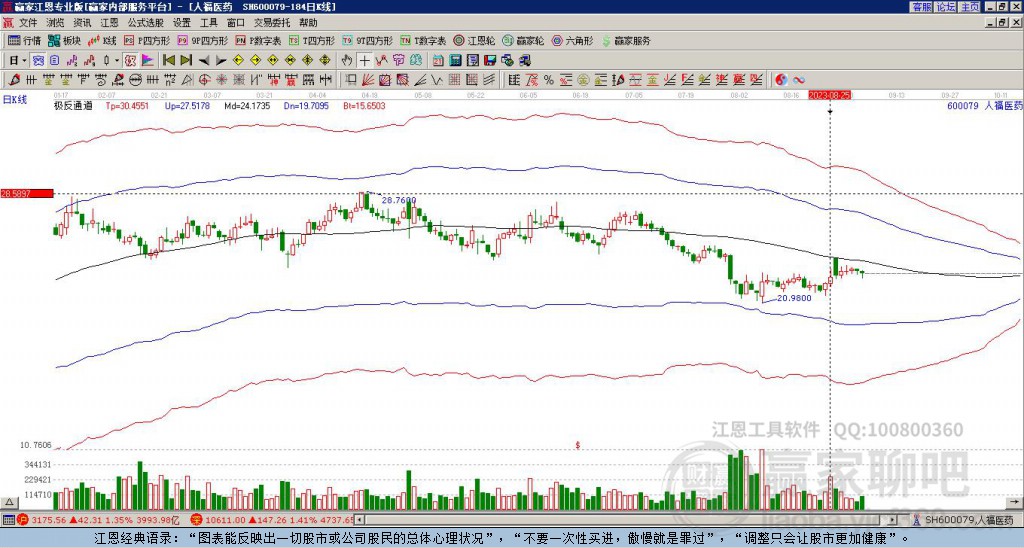Screen dimensions: 1024x548
Task: Click the 客服 customer service button
Action: tap(922, 7)
